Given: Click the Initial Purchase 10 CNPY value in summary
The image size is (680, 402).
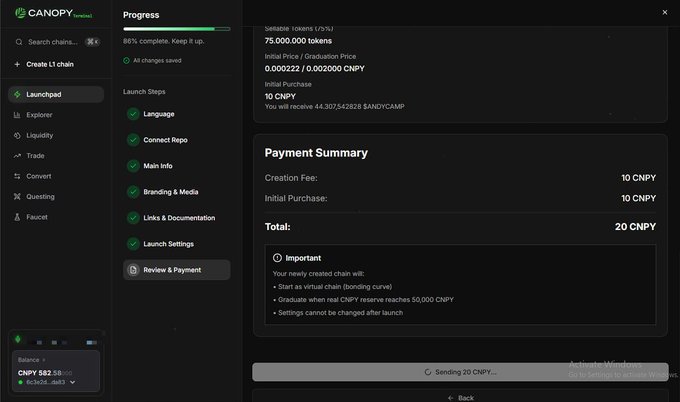Looking at the screenshot, I should point(638,198).
